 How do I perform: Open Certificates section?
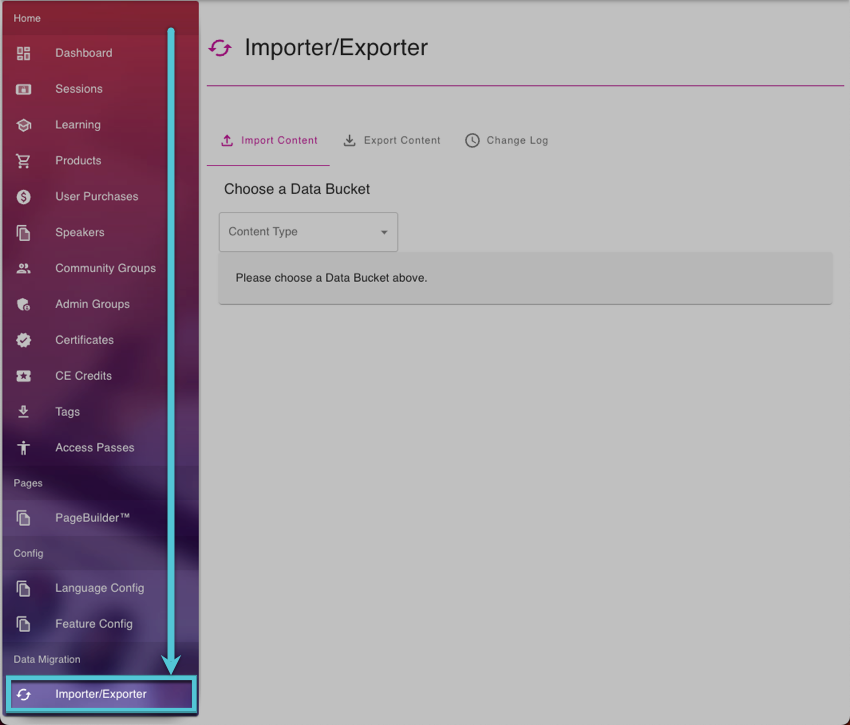101,339
